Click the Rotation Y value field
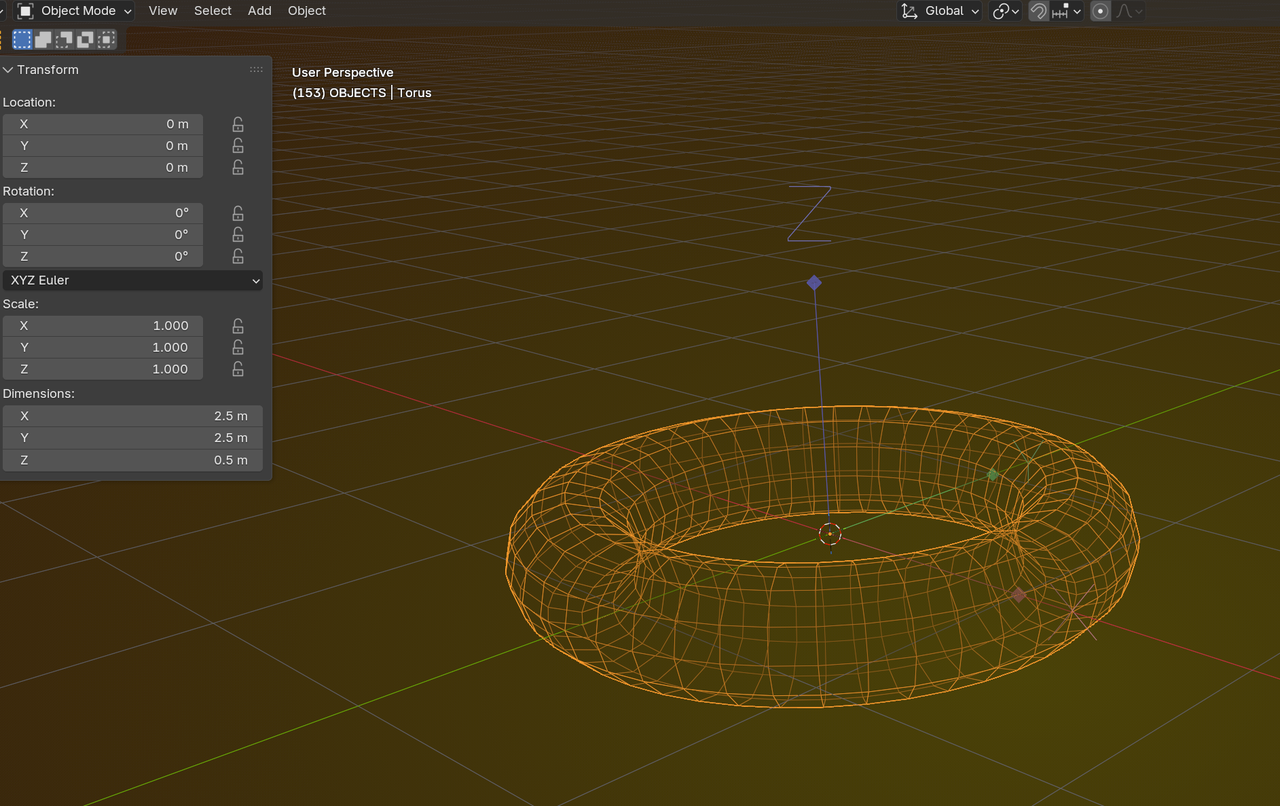The height and width of the screenshot is (806, 1280). [x=103, y=235]
